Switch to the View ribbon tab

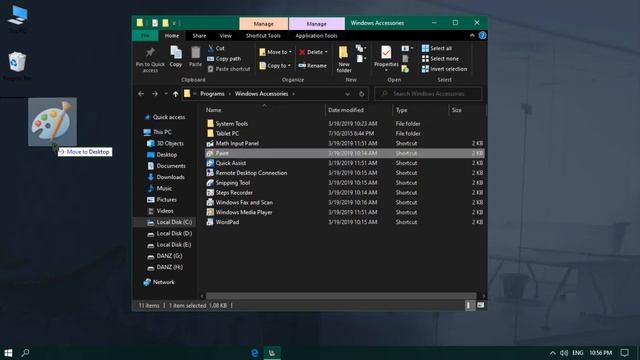(225, 36)
